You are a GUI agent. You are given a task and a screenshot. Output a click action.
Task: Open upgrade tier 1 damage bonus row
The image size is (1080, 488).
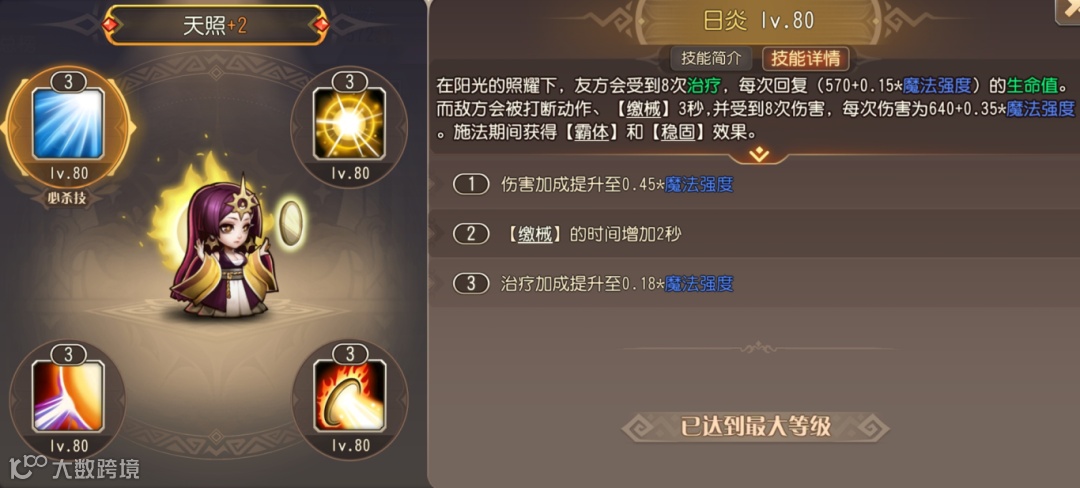click(754, 184)
